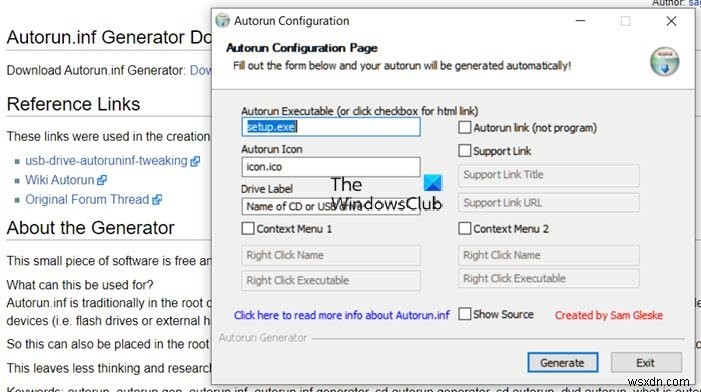Check the Context Menu 2 box
Viewport: 701px width, 392px height.
point(465,228)
